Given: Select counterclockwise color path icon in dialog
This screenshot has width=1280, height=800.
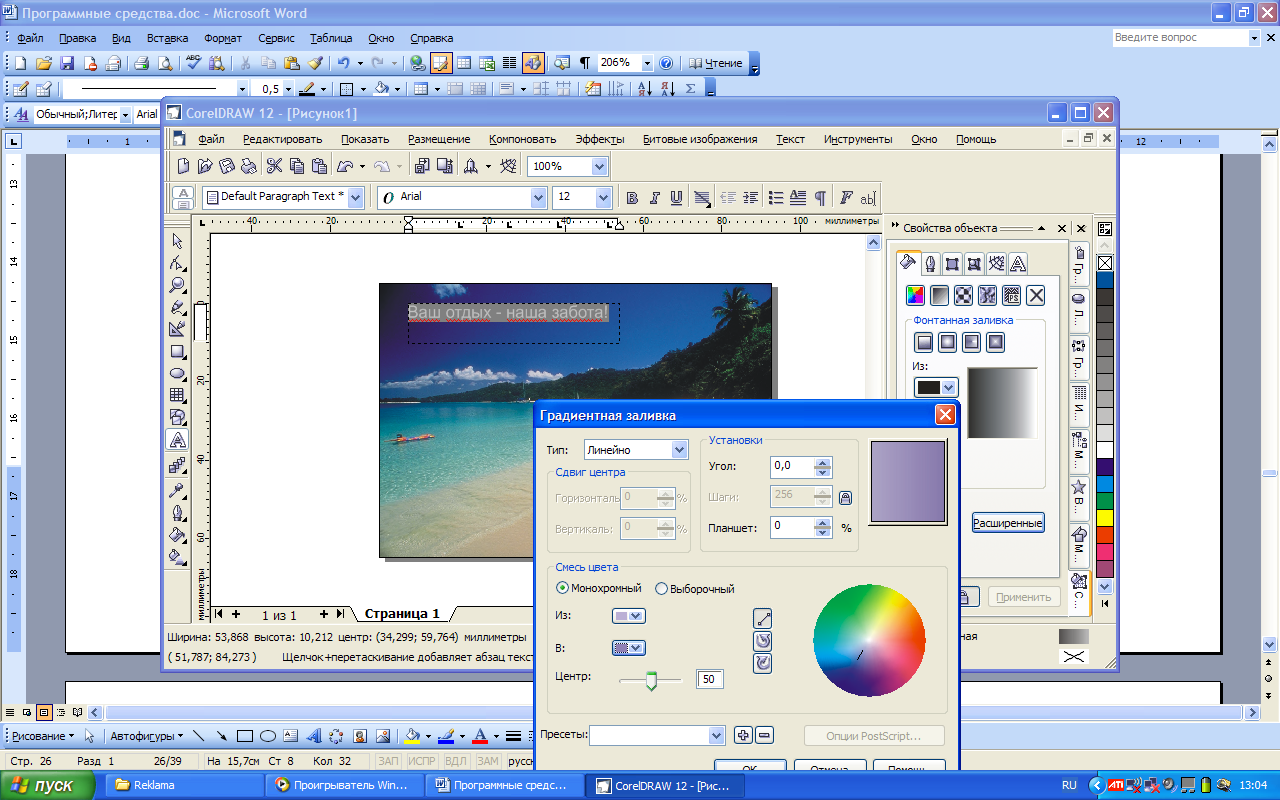Looking at the screenshot, I should [762, 640].
